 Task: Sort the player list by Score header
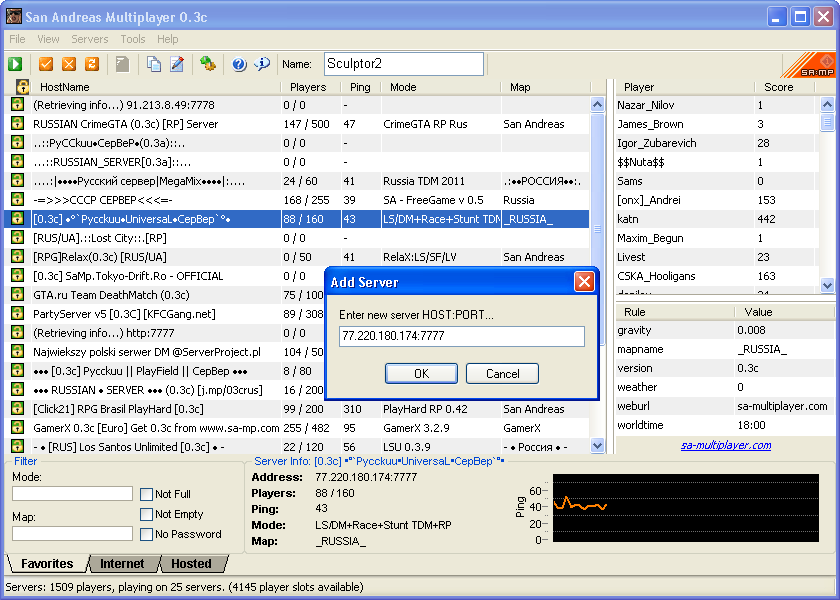coord(784,87)
